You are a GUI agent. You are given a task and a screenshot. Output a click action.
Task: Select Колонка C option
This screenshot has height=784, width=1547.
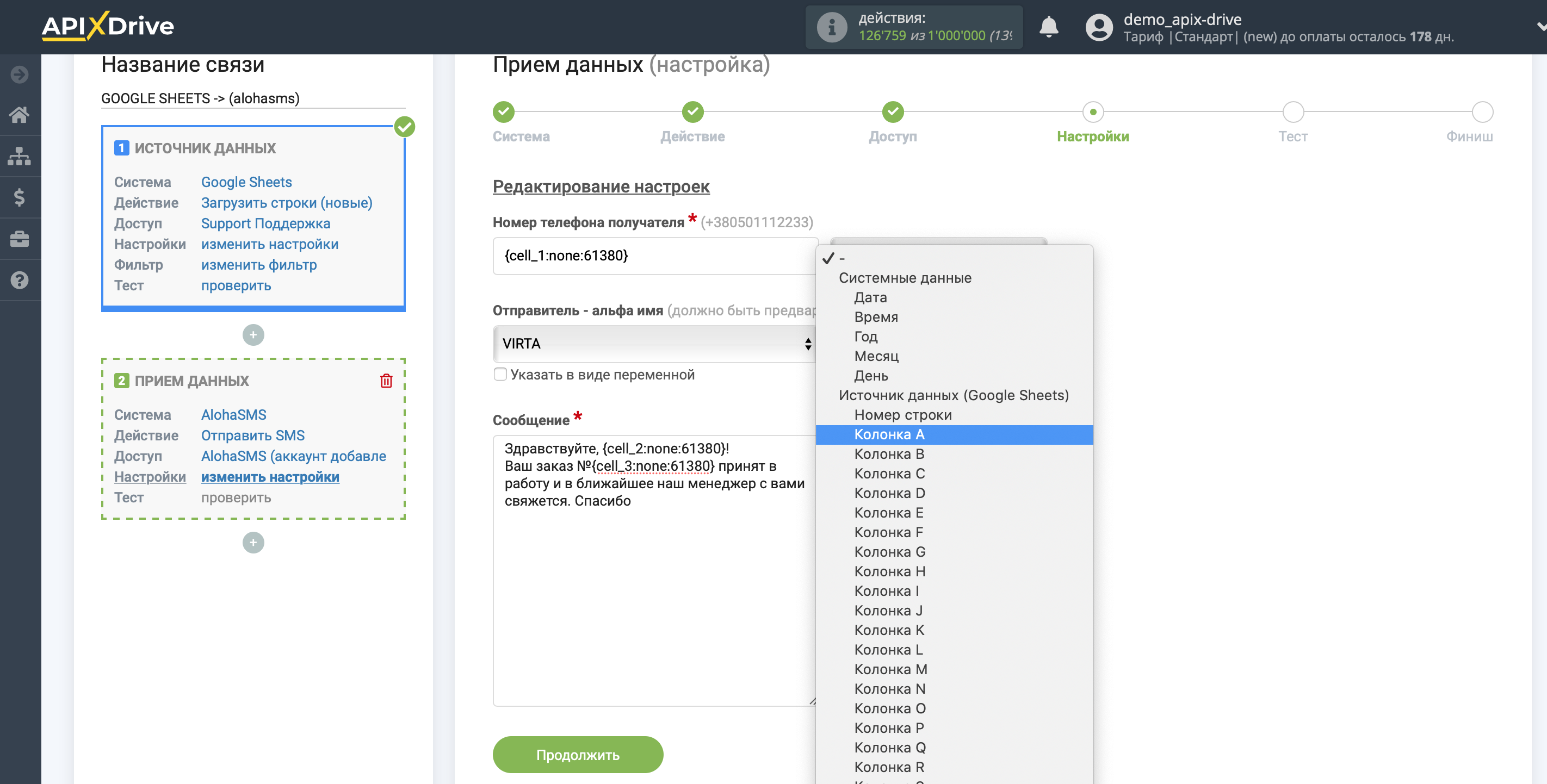click(954, 474)
